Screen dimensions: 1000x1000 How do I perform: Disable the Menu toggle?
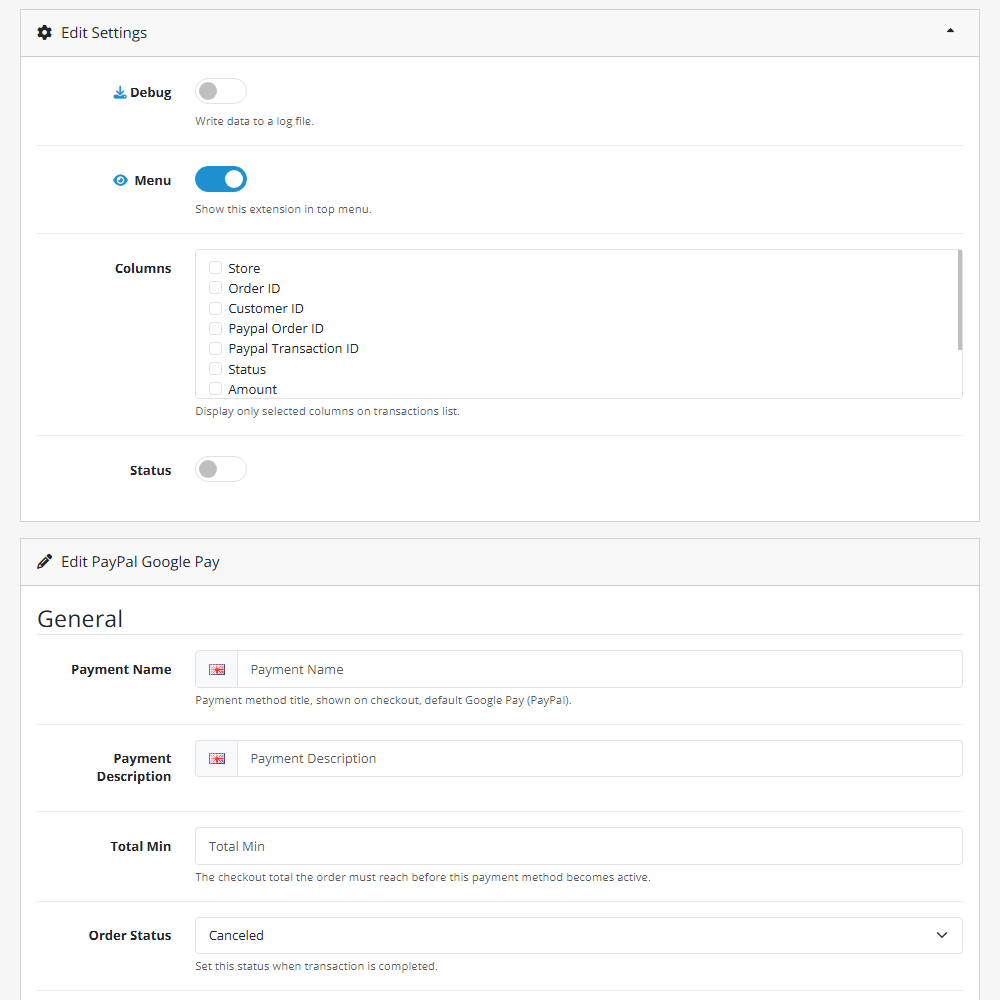[221, 179]
